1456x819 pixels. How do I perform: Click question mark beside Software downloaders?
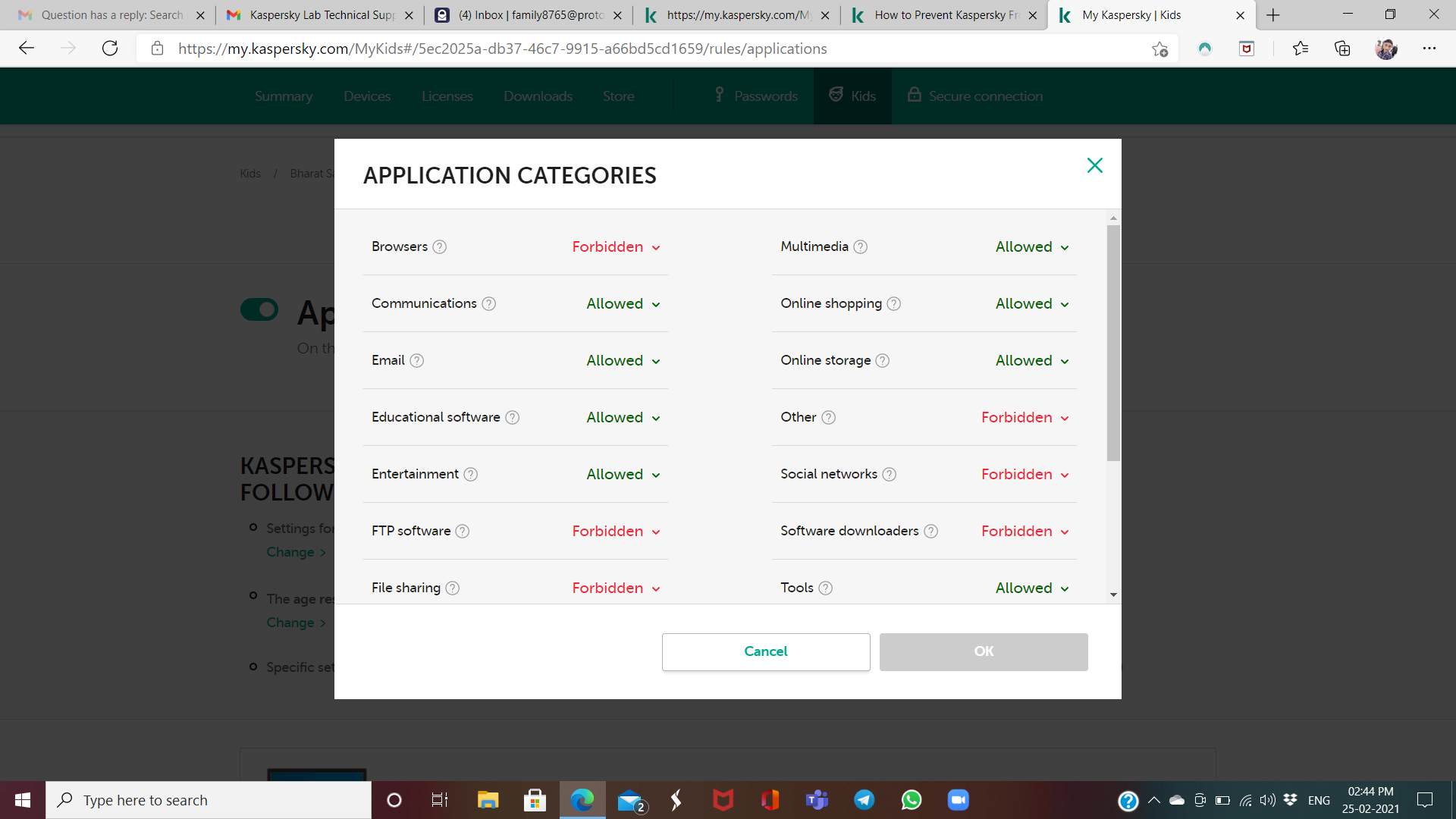[x=931, y=532]
